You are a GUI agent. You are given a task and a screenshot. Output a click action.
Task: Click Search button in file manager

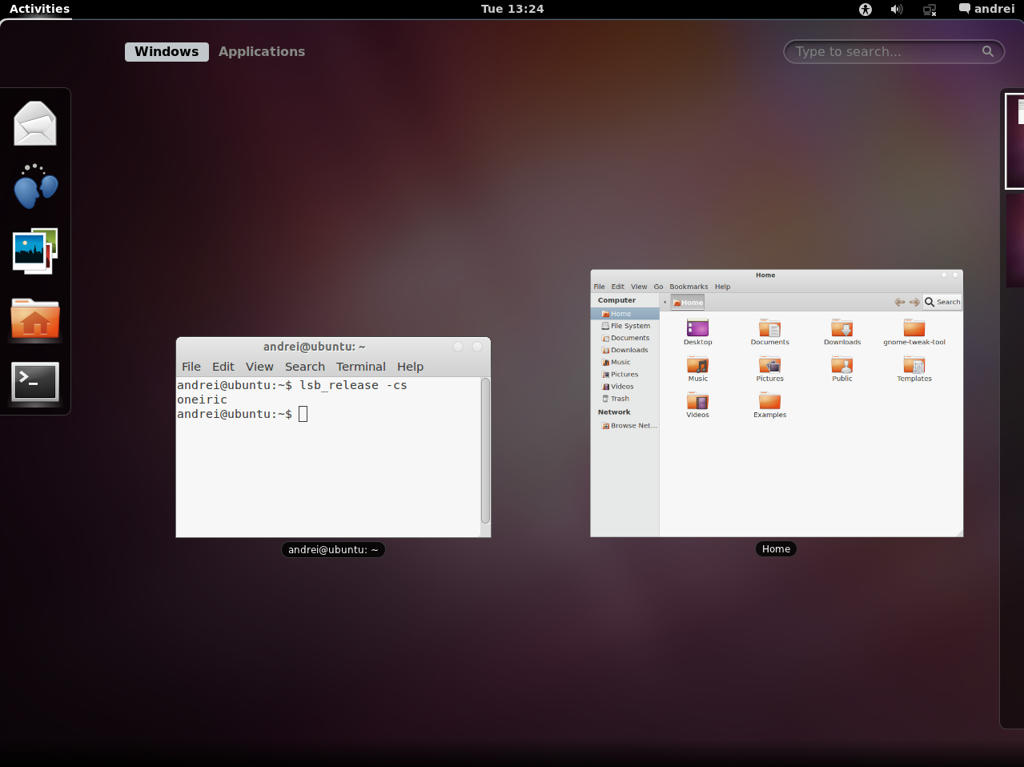coord(942,302)
